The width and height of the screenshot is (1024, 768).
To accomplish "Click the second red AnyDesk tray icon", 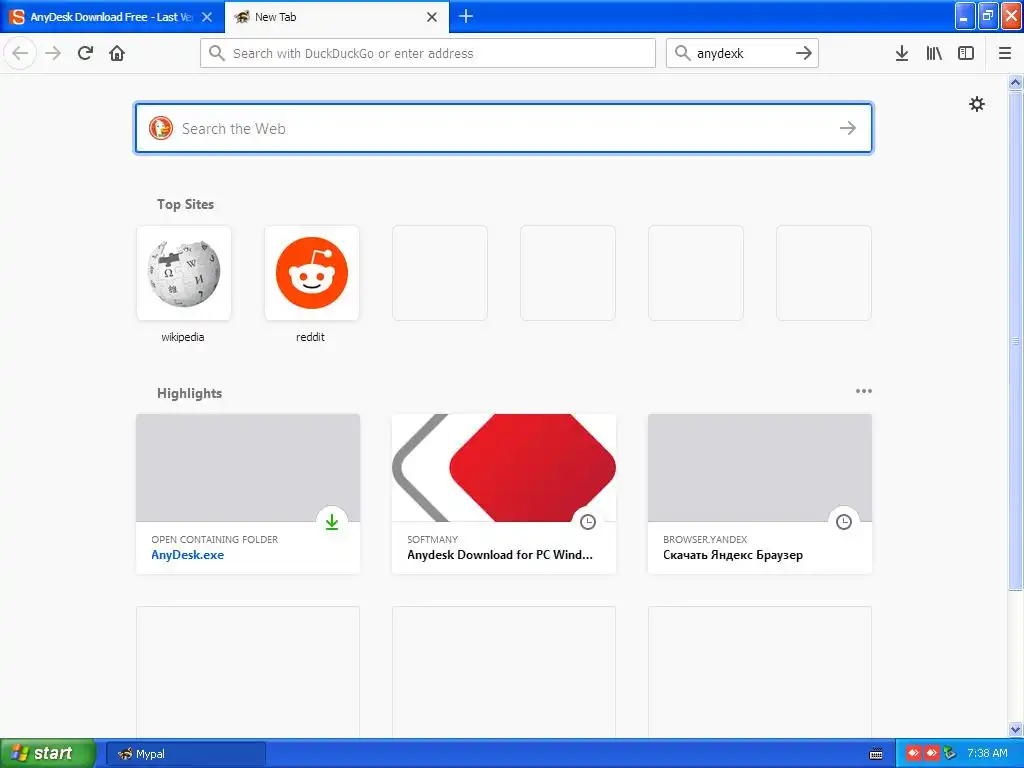I will tap(931, 754).
